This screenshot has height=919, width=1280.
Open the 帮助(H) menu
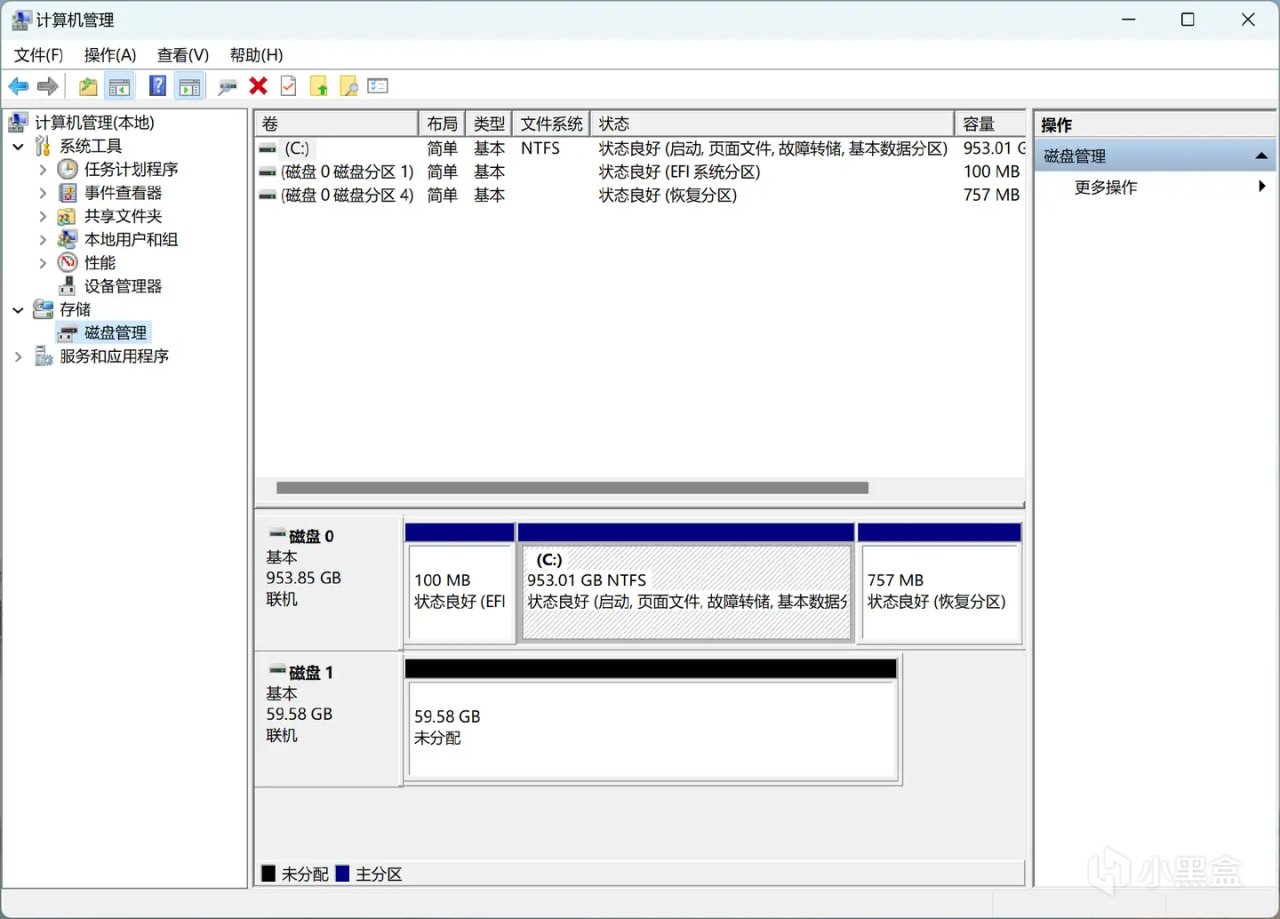click(x=256, y=55)
